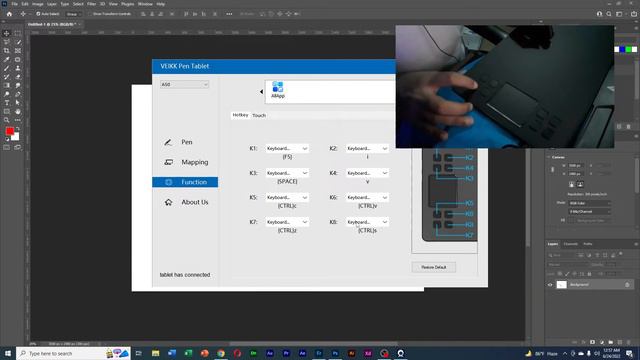Switch to the Paths panel tab
This screenshot has height=360, width=640.
(x=588, y=244)
